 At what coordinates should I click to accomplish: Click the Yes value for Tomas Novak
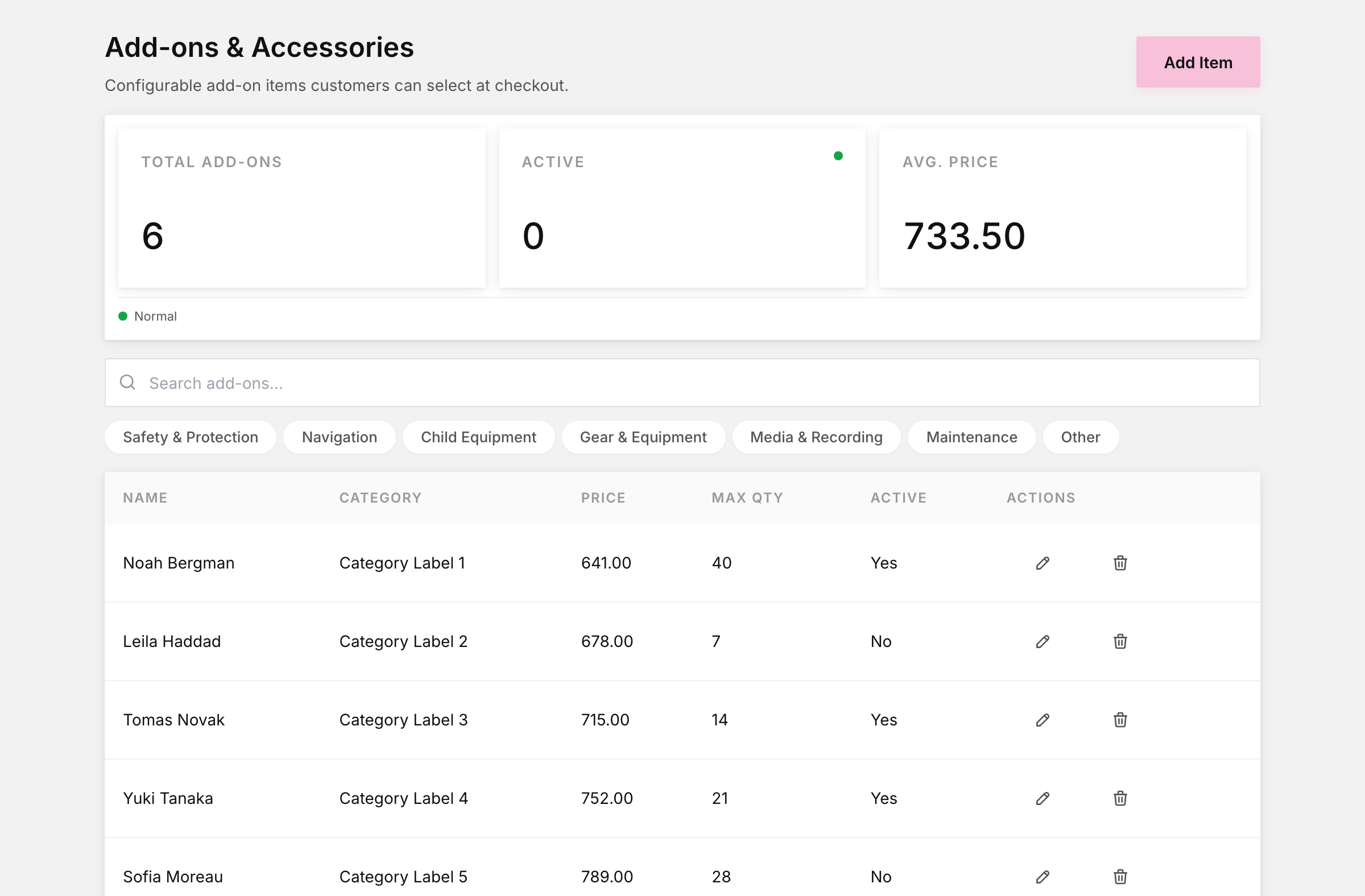tap(884, 720)
